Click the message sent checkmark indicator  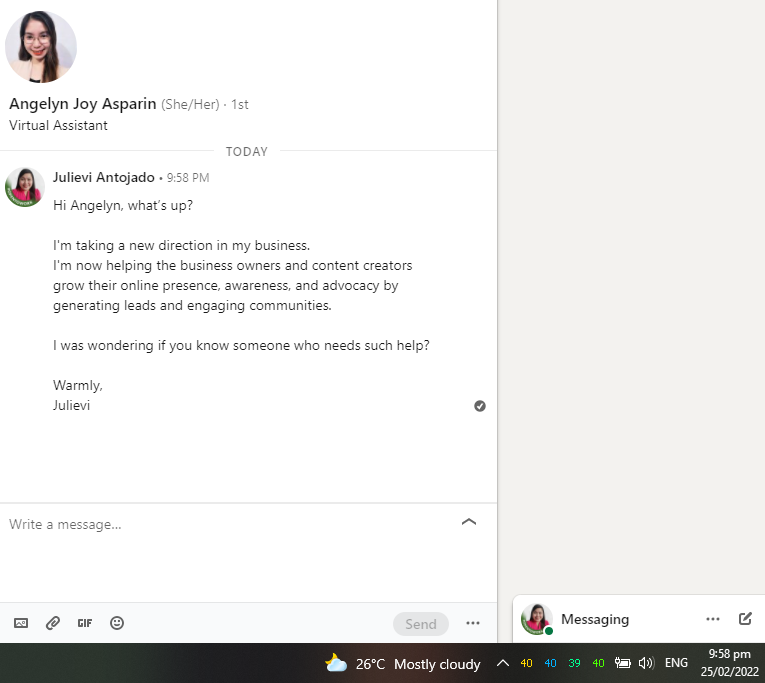point(480,406)
